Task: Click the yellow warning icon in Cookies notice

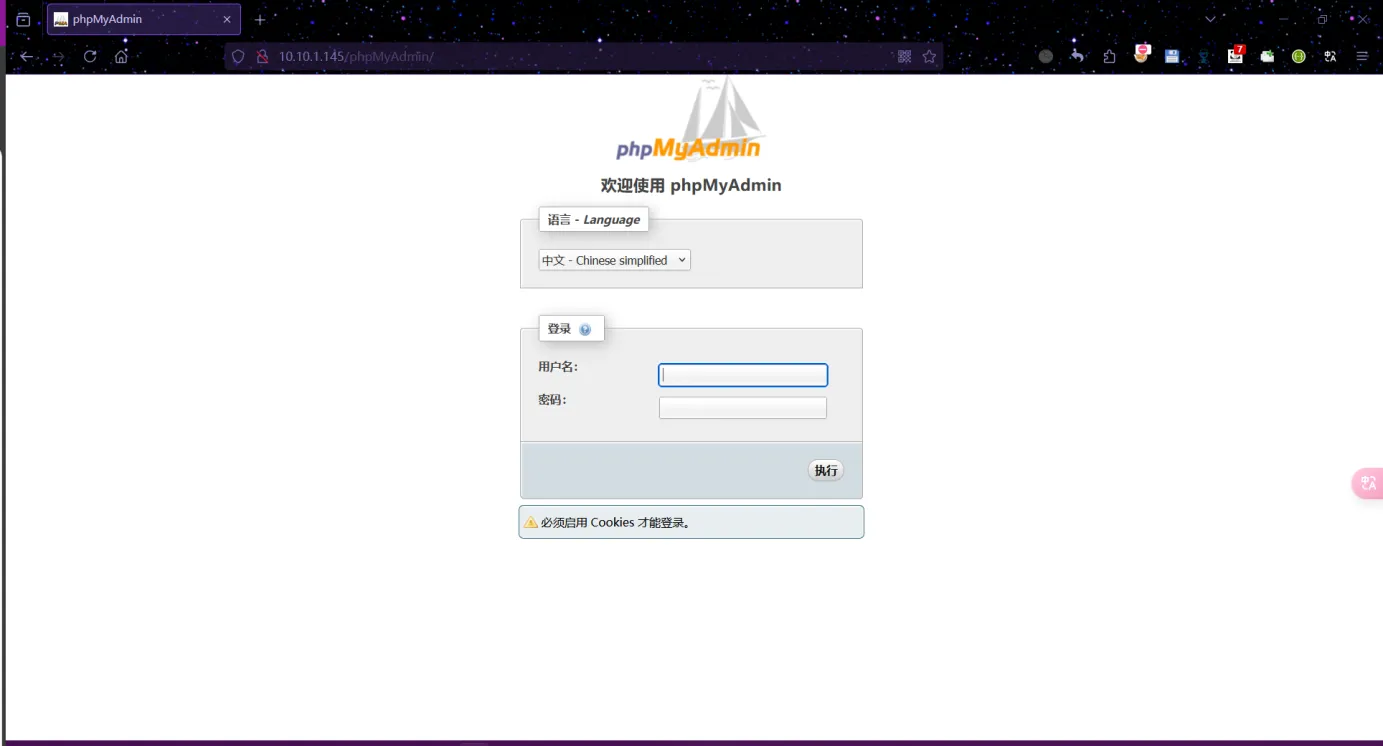Action: [531, 522]
